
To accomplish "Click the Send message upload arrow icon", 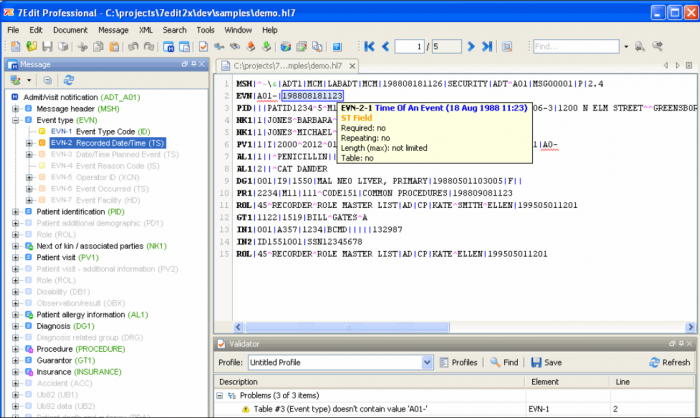I will pyautogui.click(x=251, y=46).
